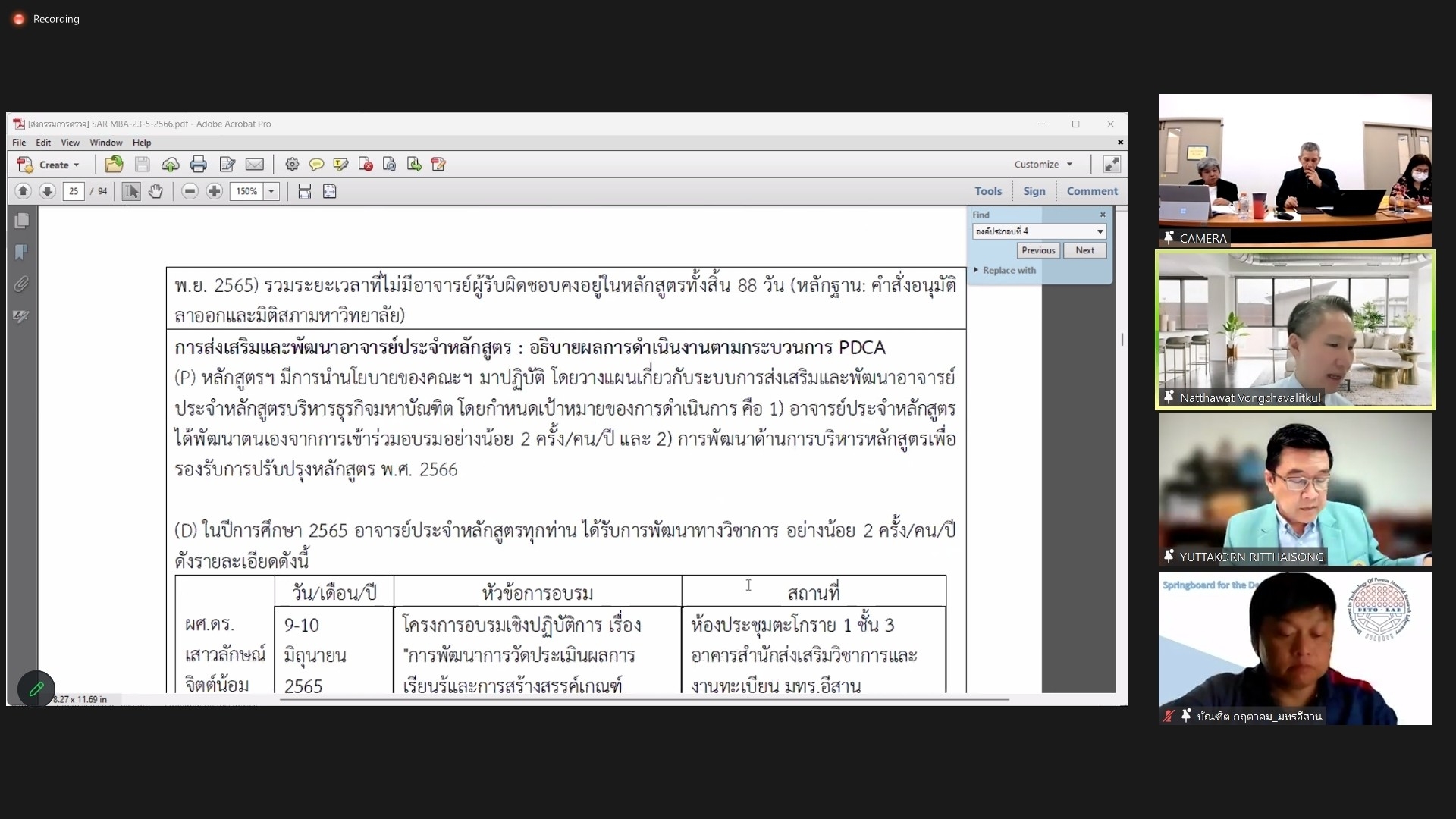
Task: Click the Edit PDF pencil icon
Action: pyautogui.click(x=438, y=165)
